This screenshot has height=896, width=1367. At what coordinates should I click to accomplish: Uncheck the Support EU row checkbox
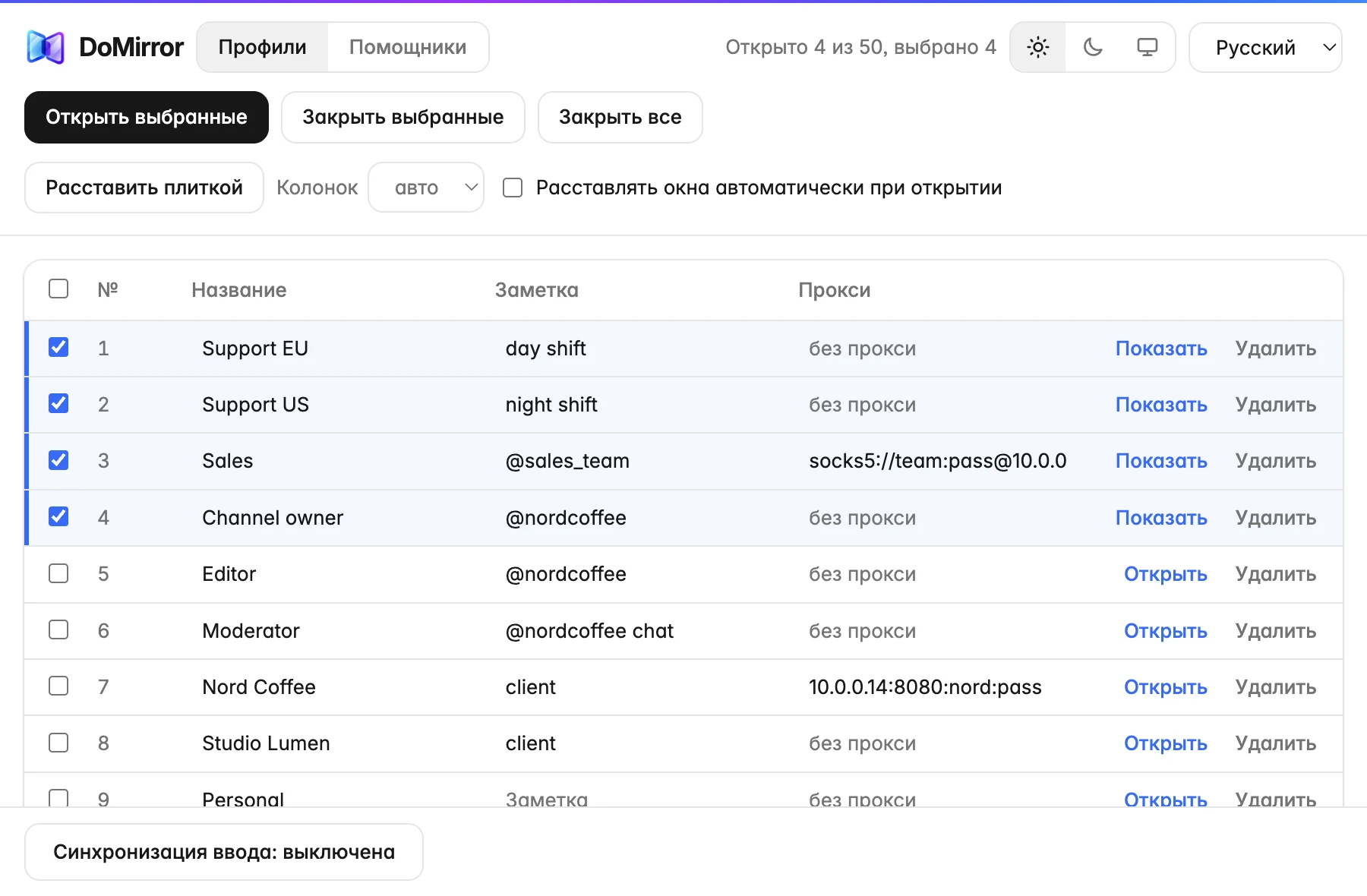(x=58, y=347)
